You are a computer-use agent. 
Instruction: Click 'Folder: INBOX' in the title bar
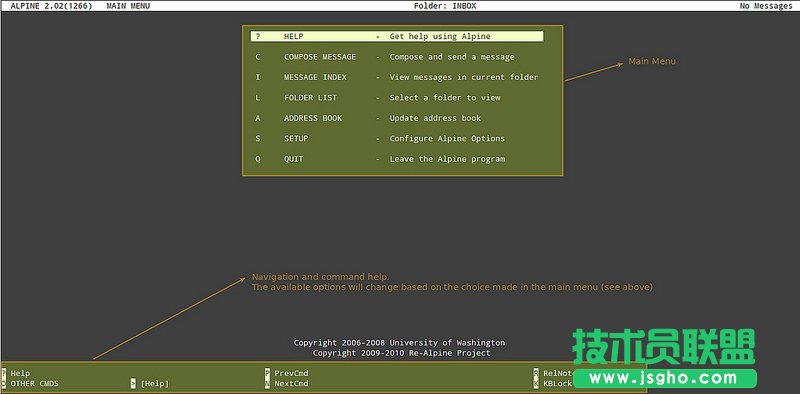pyautogui.click(x=445, y=6)
